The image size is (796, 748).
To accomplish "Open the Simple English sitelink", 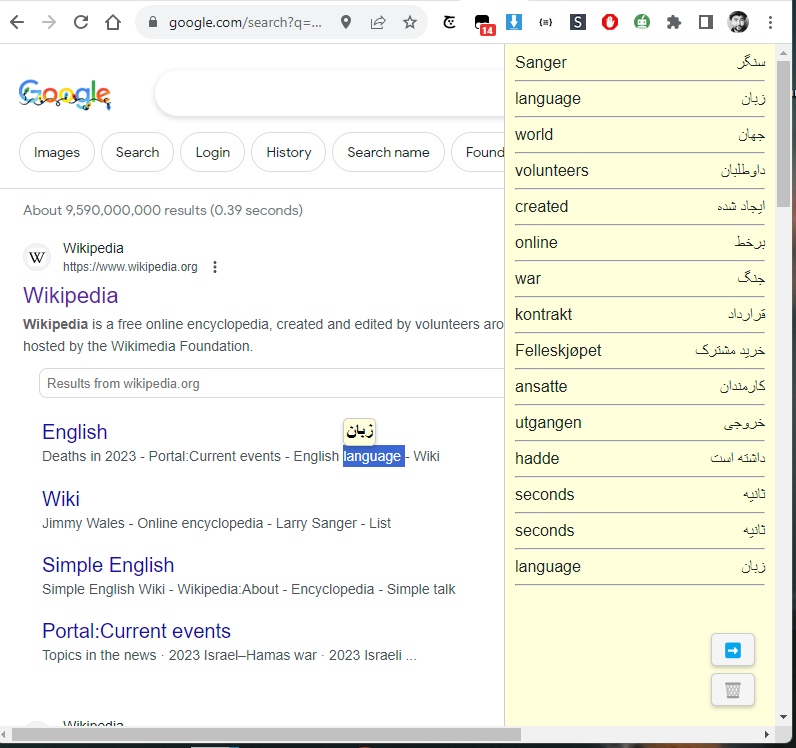I will (x=108, y=565).
